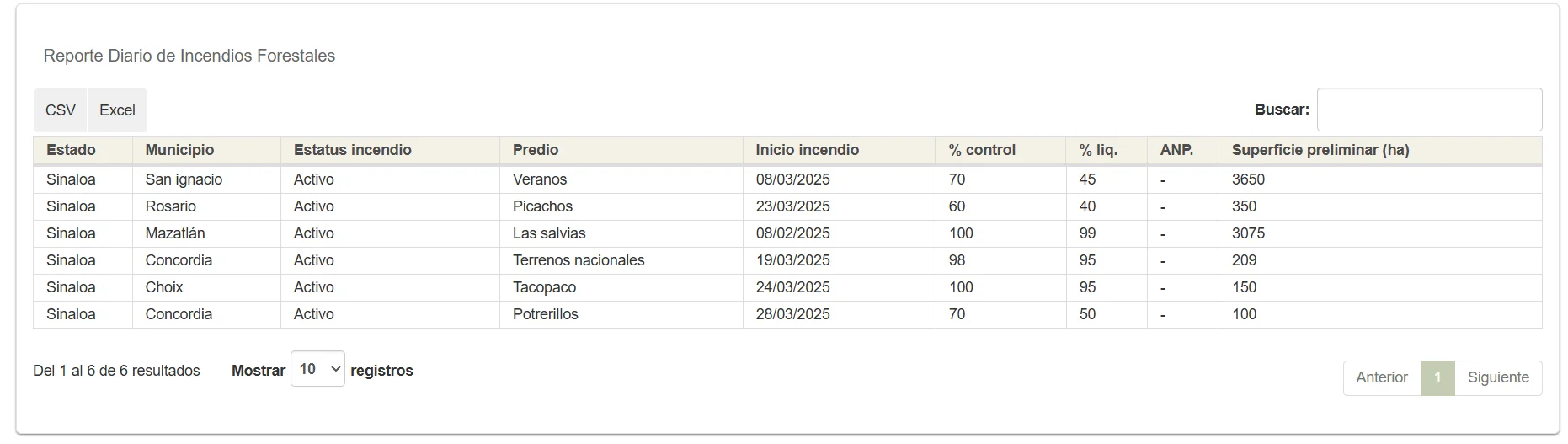The height and width of the screenshot is (444, 1568).
Task: Export table using the CSV button
Action: pyautogui.click(x=61, y=110)
